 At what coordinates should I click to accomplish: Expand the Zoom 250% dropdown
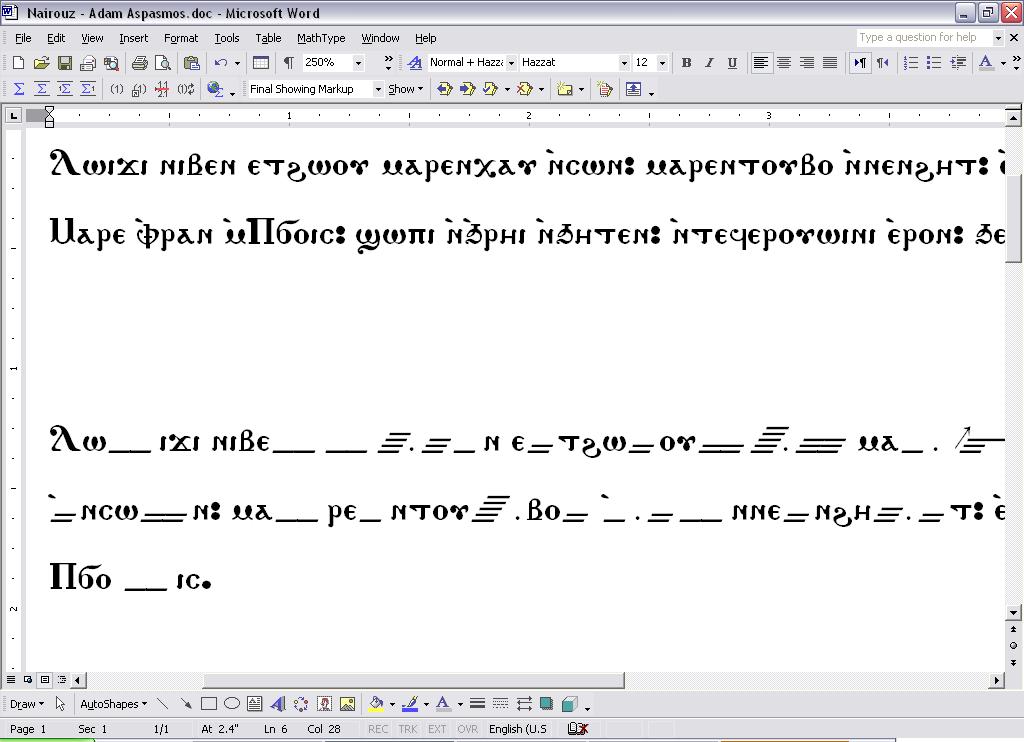[x=358, y=63]
